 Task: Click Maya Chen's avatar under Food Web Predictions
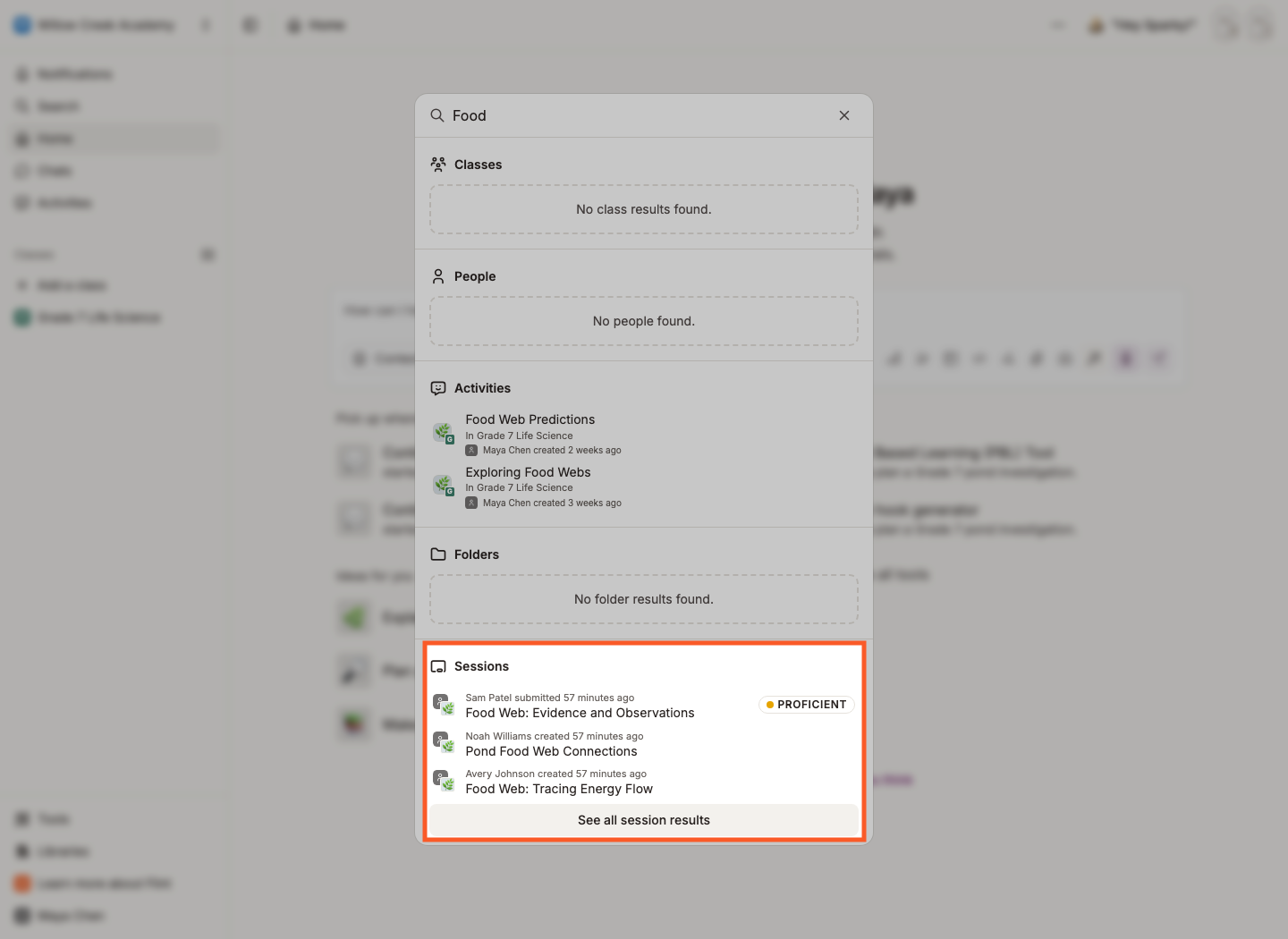(x=471, y=451)
